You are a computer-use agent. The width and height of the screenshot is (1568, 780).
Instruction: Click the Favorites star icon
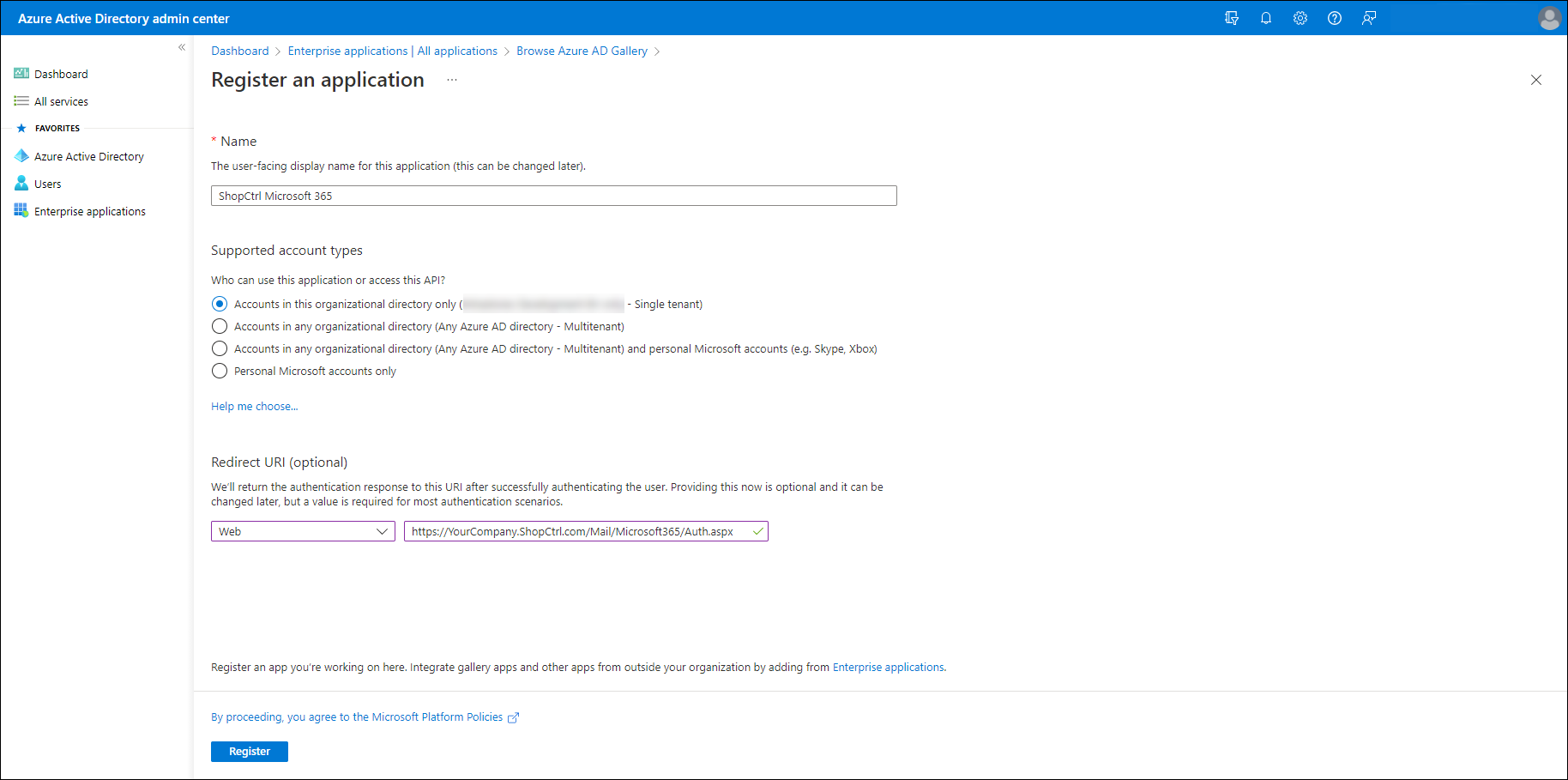[x=21, y=128]
